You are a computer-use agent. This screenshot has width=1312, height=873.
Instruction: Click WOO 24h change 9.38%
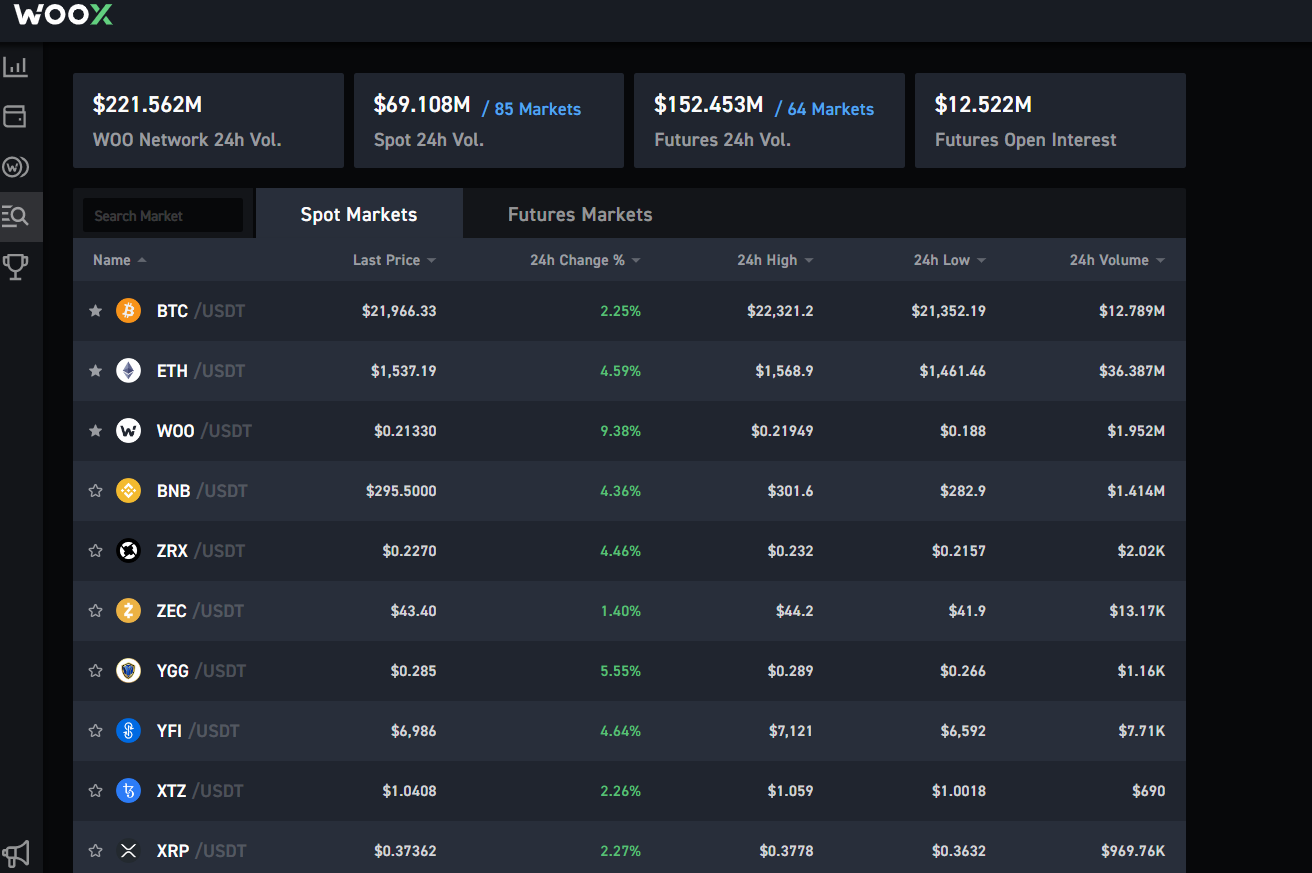tap(620, 431)
